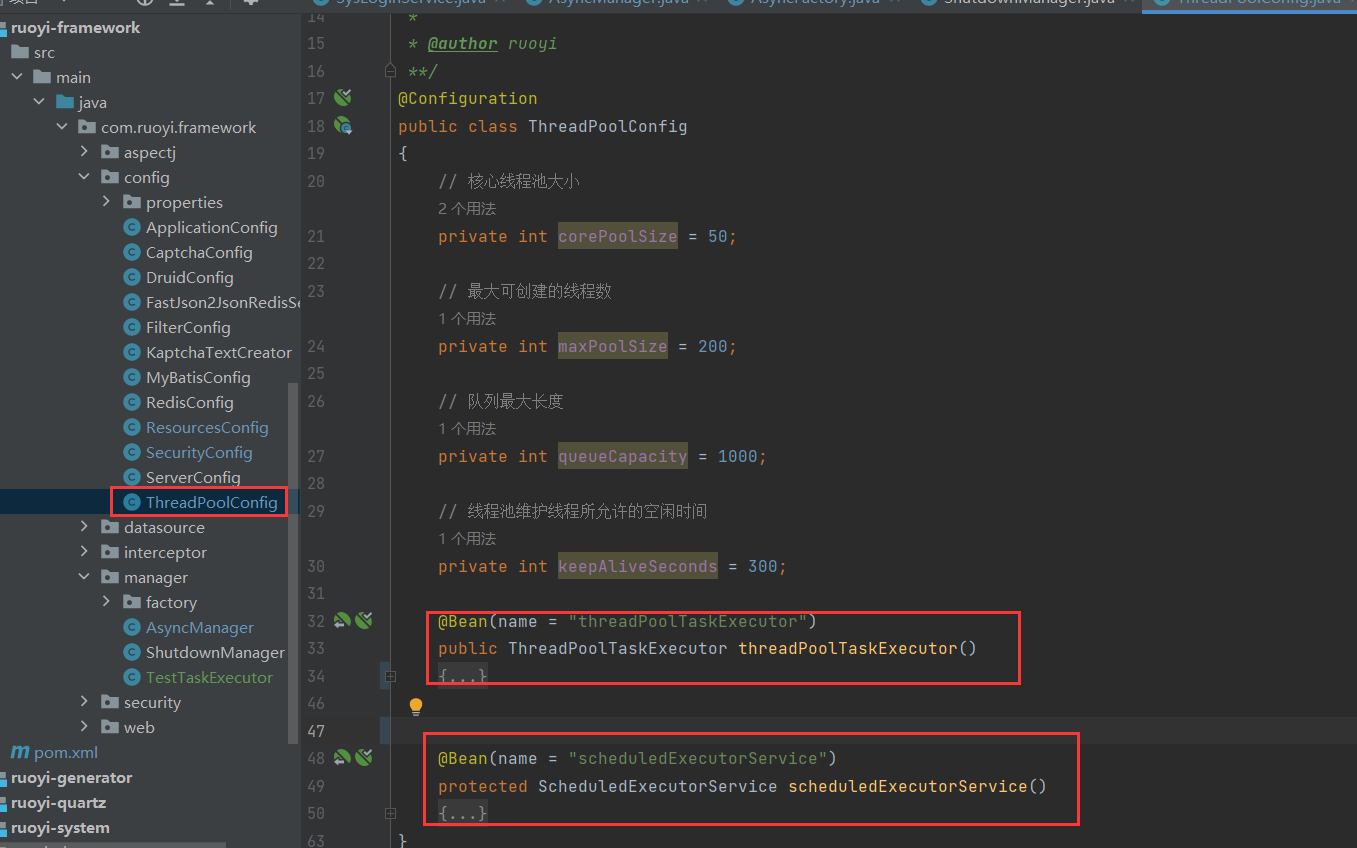Collapse the manager package
This screenshot has height=848, width=1357.
[85, 577]
